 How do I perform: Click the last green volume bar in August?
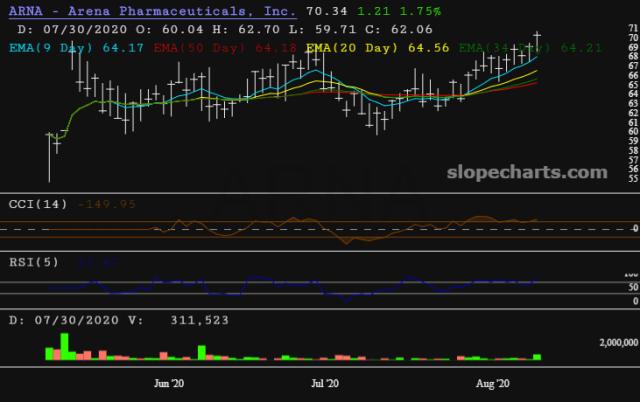[x=537, y=356]
